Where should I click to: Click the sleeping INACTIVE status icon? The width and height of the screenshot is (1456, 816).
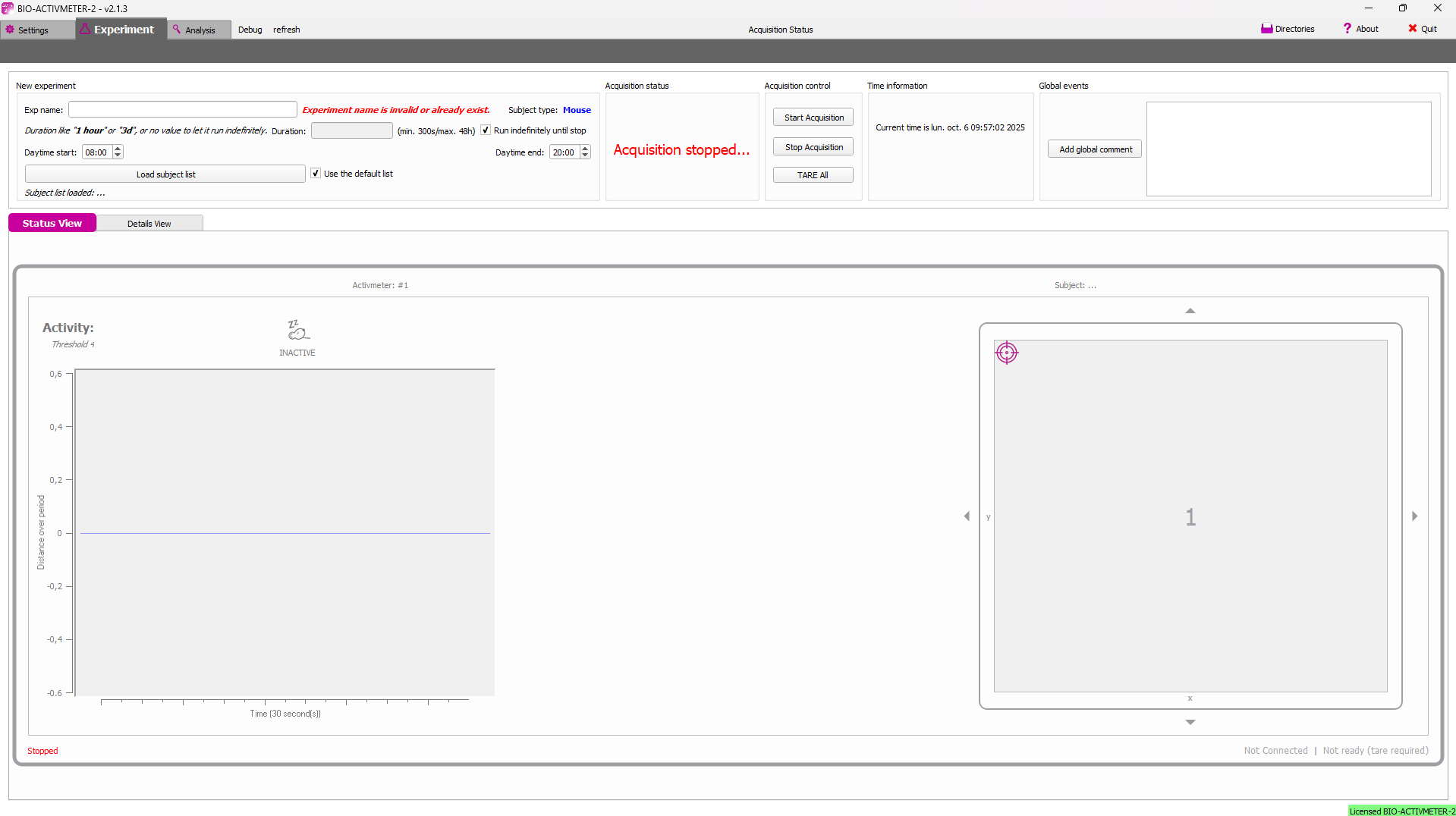click(297, 330)
